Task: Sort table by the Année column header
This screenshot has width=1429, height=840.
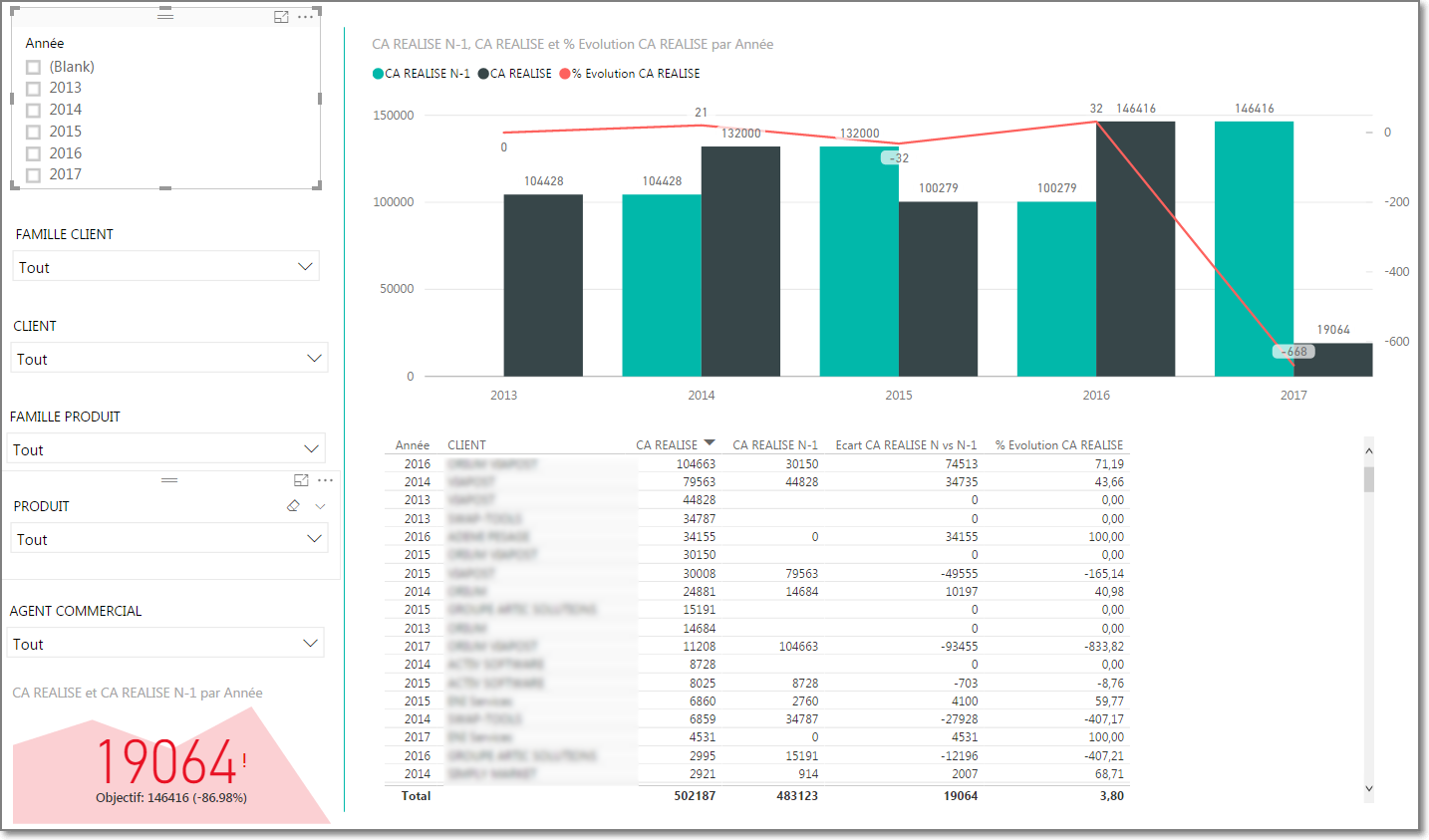Action: point(412,445)
